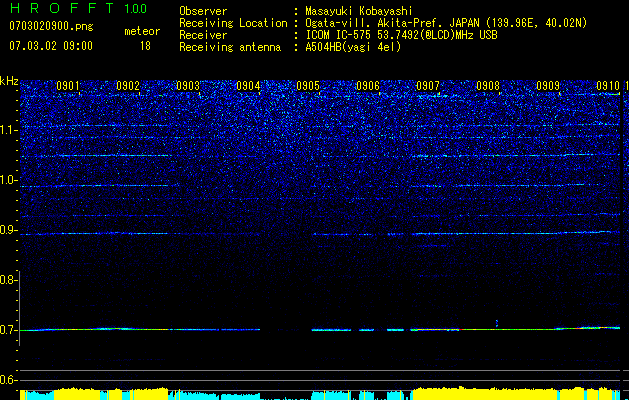Screen dimensions: 629x400
Task: Click the 0901 time marker
Action: 68,86
